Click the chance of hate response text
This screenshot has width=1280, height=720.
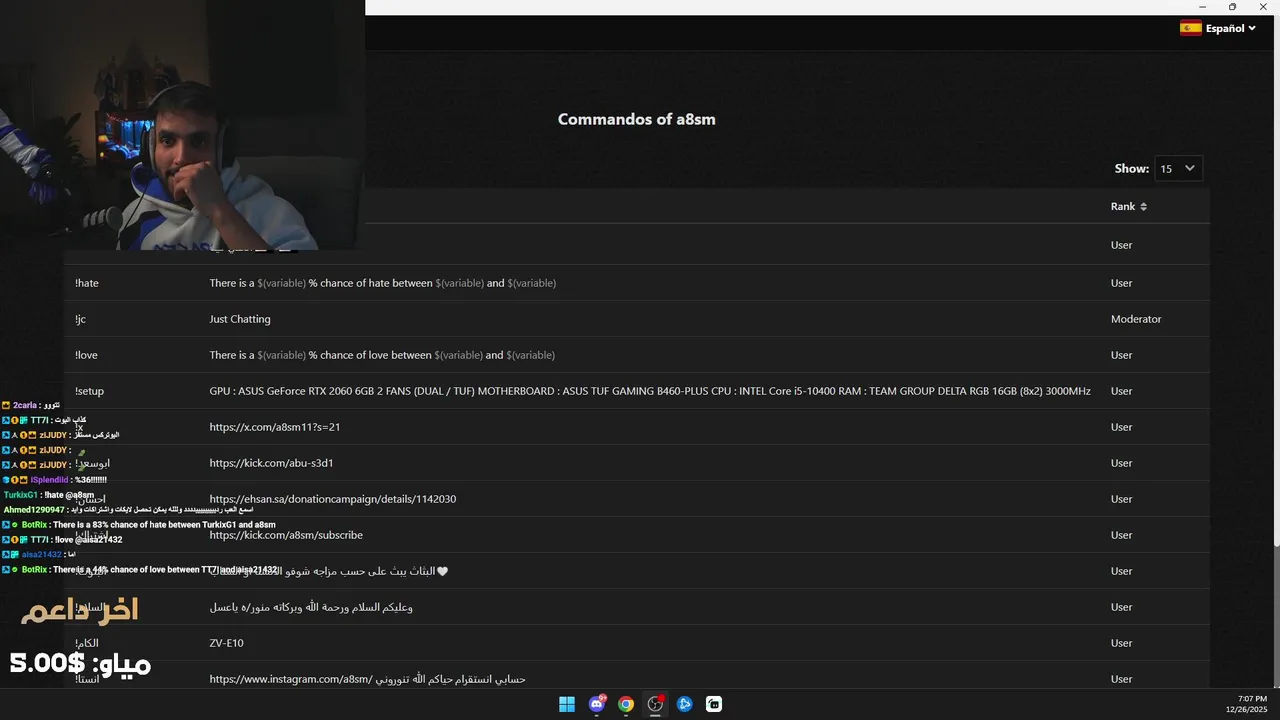click(383, 283)
